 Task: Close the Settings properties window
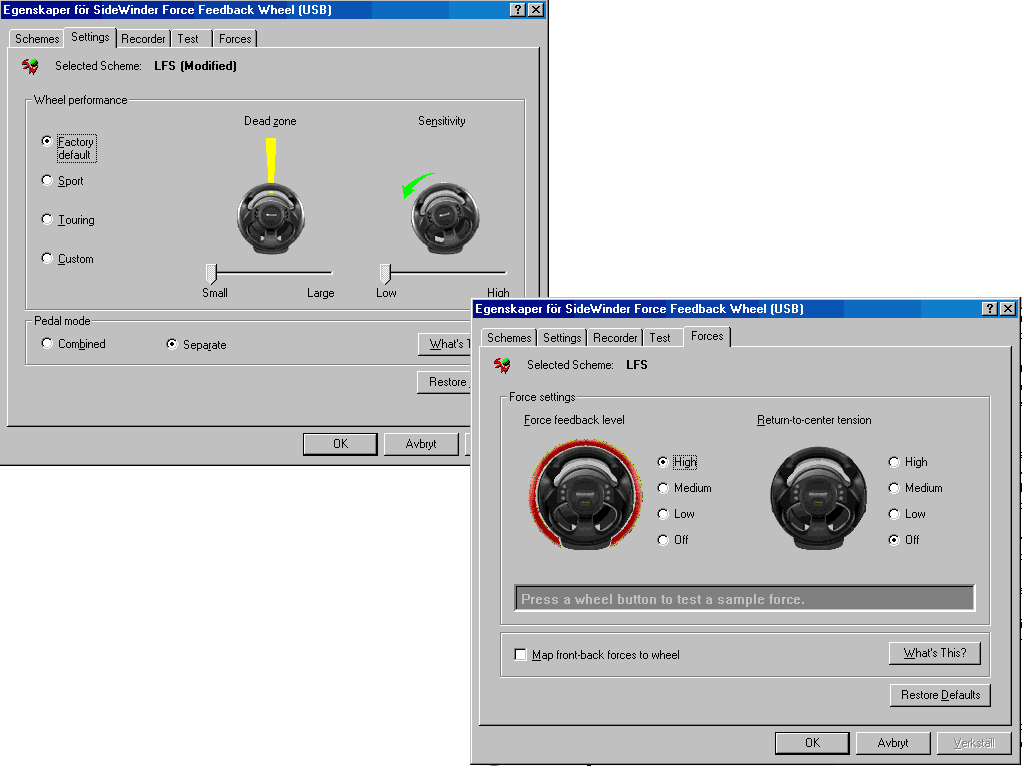coord(536,10)
